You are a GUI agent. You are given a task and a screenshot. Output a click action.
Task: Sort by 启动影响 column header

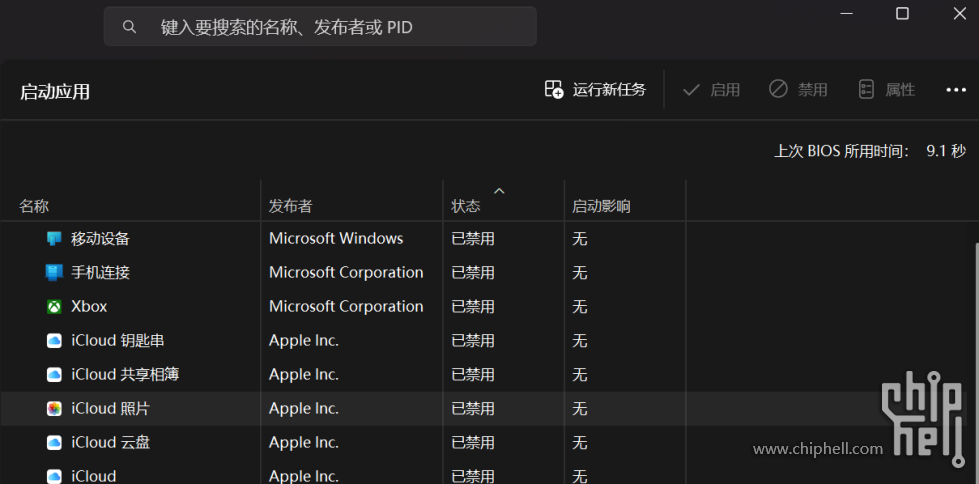tap(601, 206)
